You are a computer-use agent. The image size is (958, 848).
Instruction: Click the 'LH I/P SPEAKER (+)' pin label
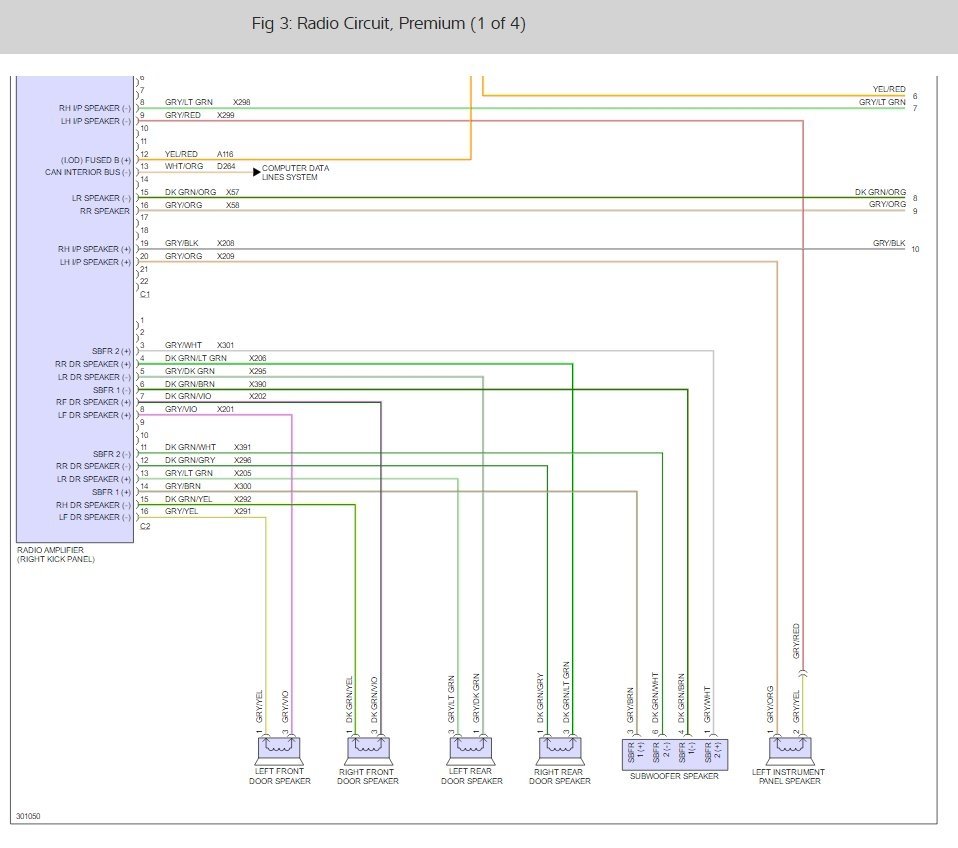95,262
